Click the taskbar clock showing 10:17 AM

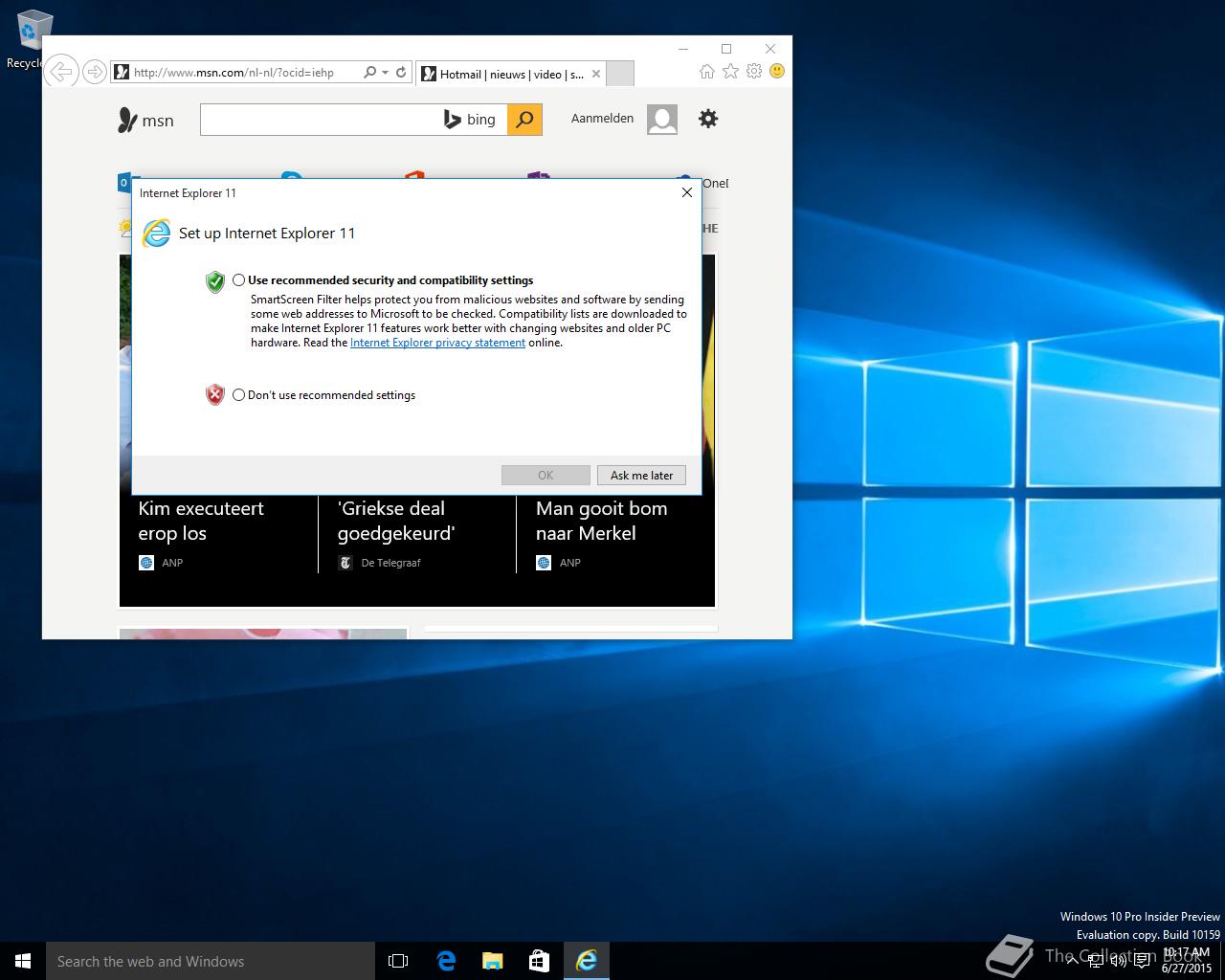(x=1187, y=961)
